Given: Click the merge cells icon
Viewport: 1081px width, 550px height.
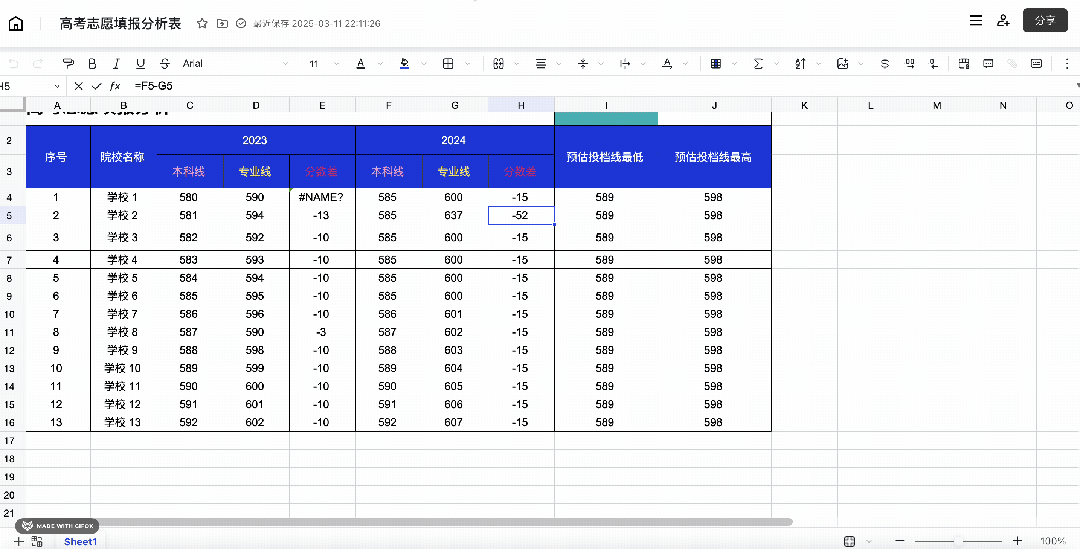Looking at the screenshot, I should pos(498,64).
